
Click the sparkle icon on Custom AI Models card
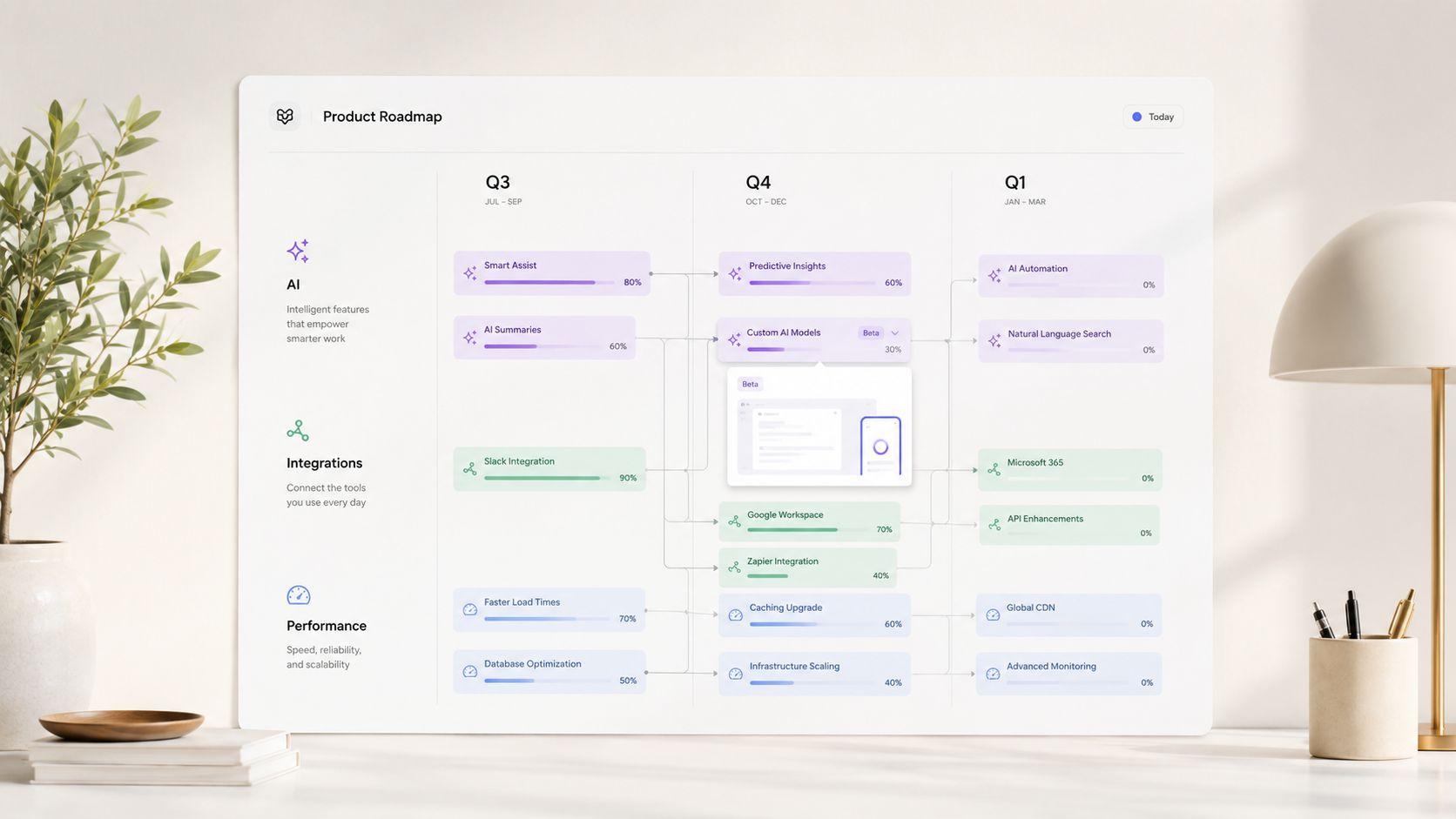pos(734,339)
